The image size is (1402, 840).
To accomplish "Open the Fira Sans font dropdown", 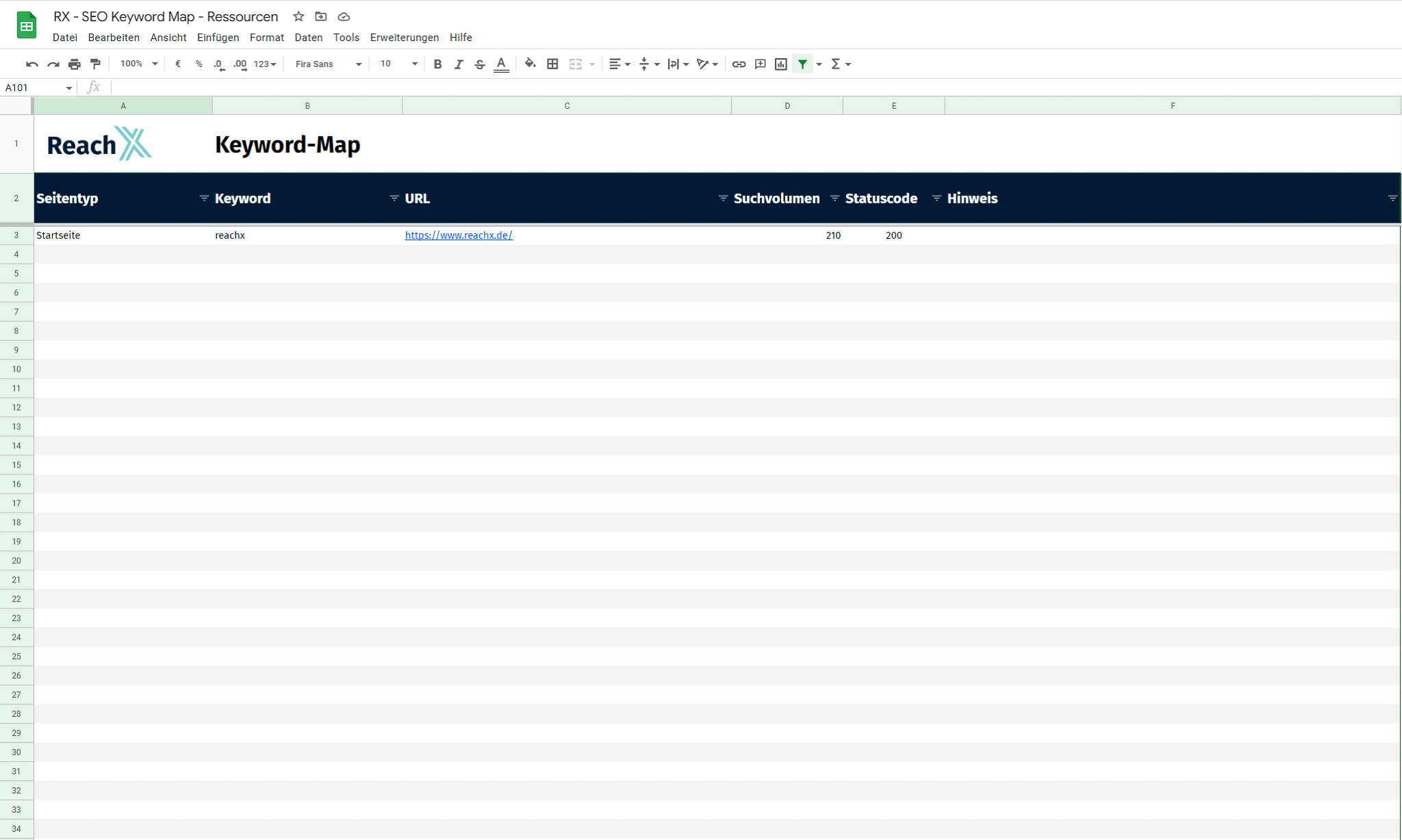I will click(x=328, y=64).
